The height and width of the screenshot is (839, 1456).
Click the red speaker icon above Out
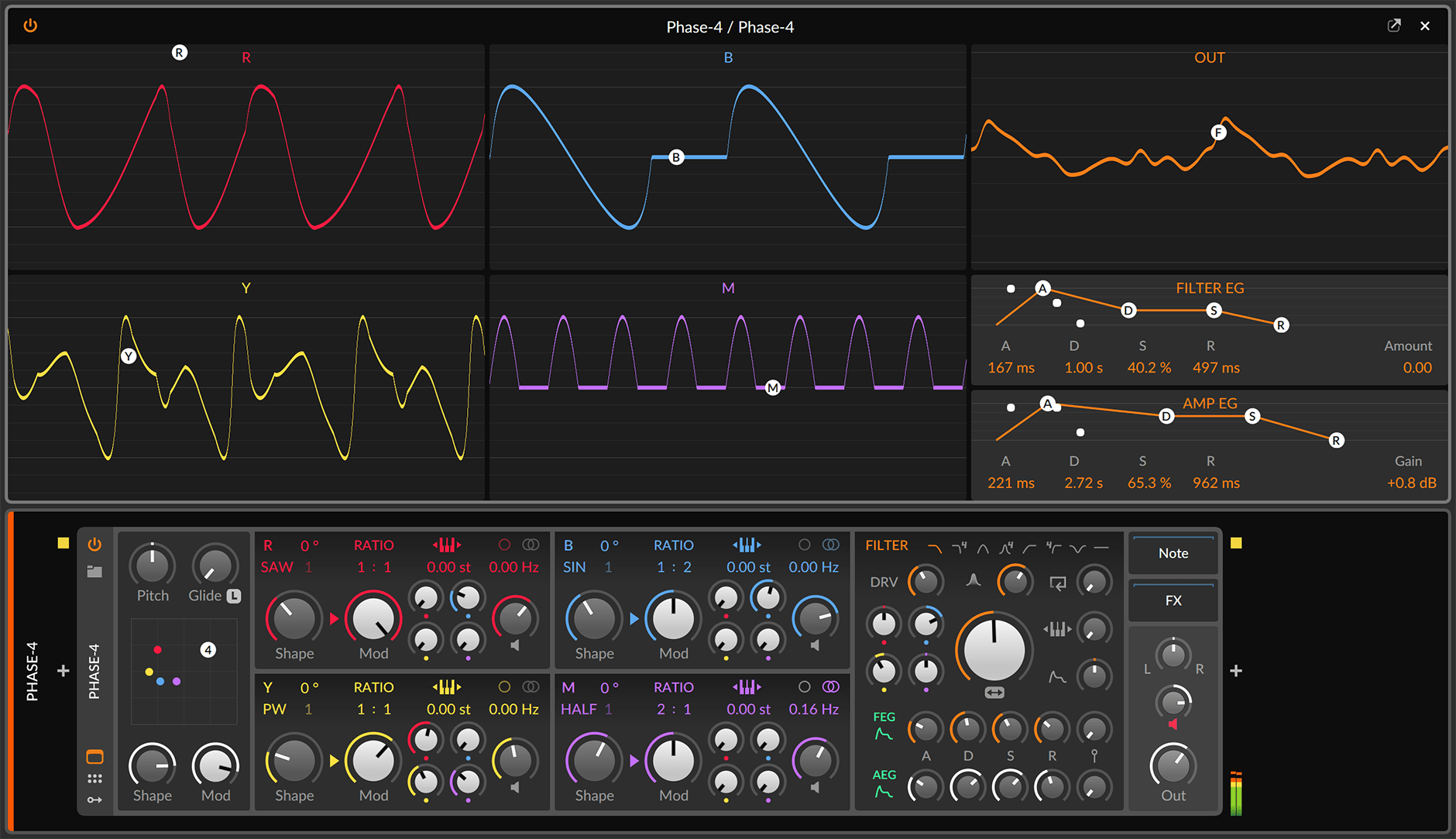tap(1173, 724)
